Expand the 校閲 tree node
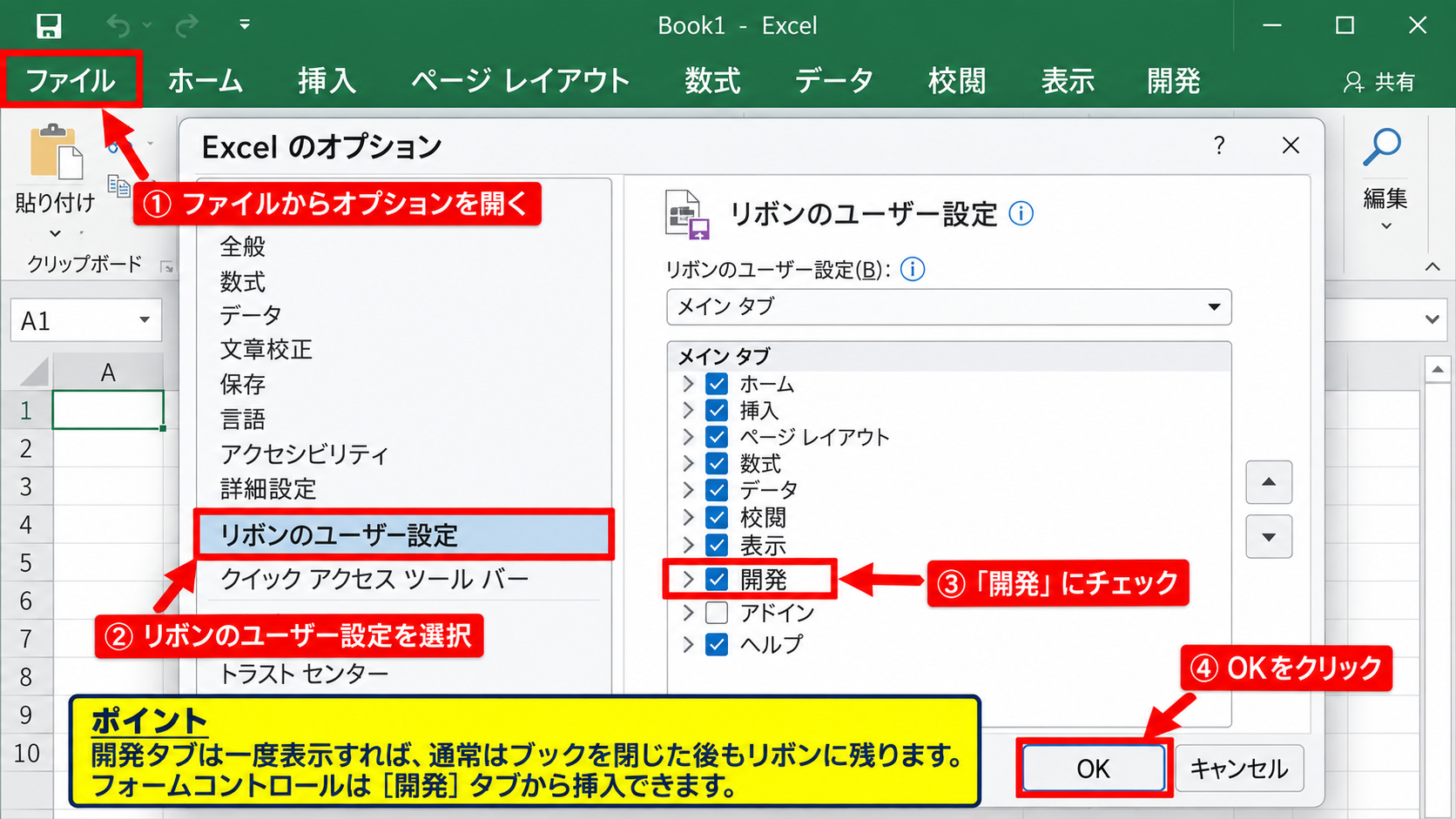 [x=688, y=518]
